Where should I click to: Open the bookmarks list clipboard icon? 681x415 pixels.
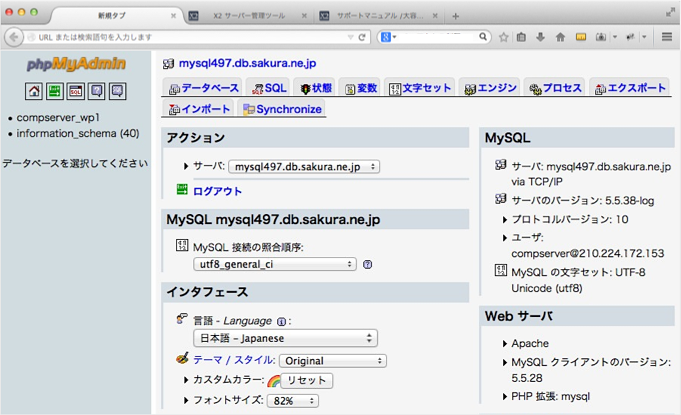pyautogui.click(x=521, y=37)
